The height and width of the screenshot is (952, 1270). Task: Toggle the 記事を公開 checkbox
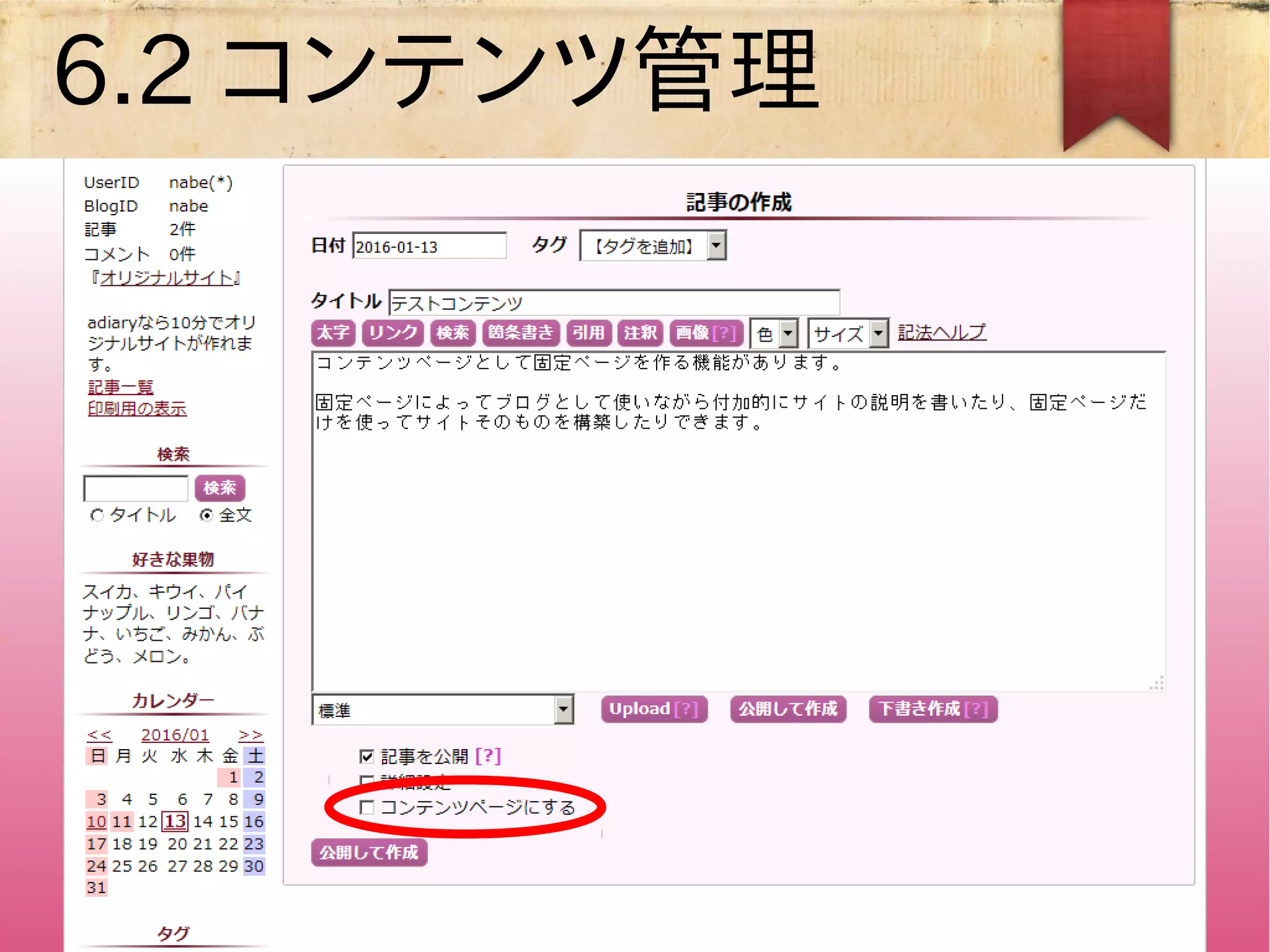(x=367, y=756)
